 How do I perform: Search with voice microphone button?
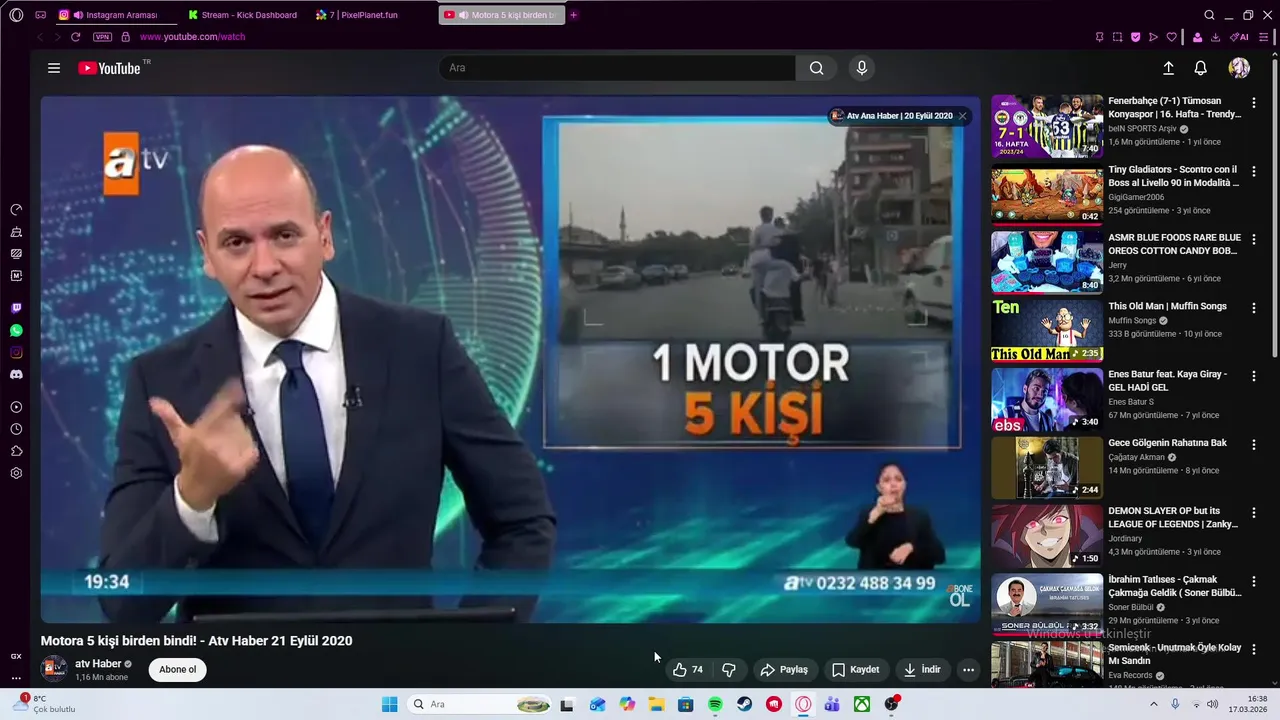click(x=862, y=68)
